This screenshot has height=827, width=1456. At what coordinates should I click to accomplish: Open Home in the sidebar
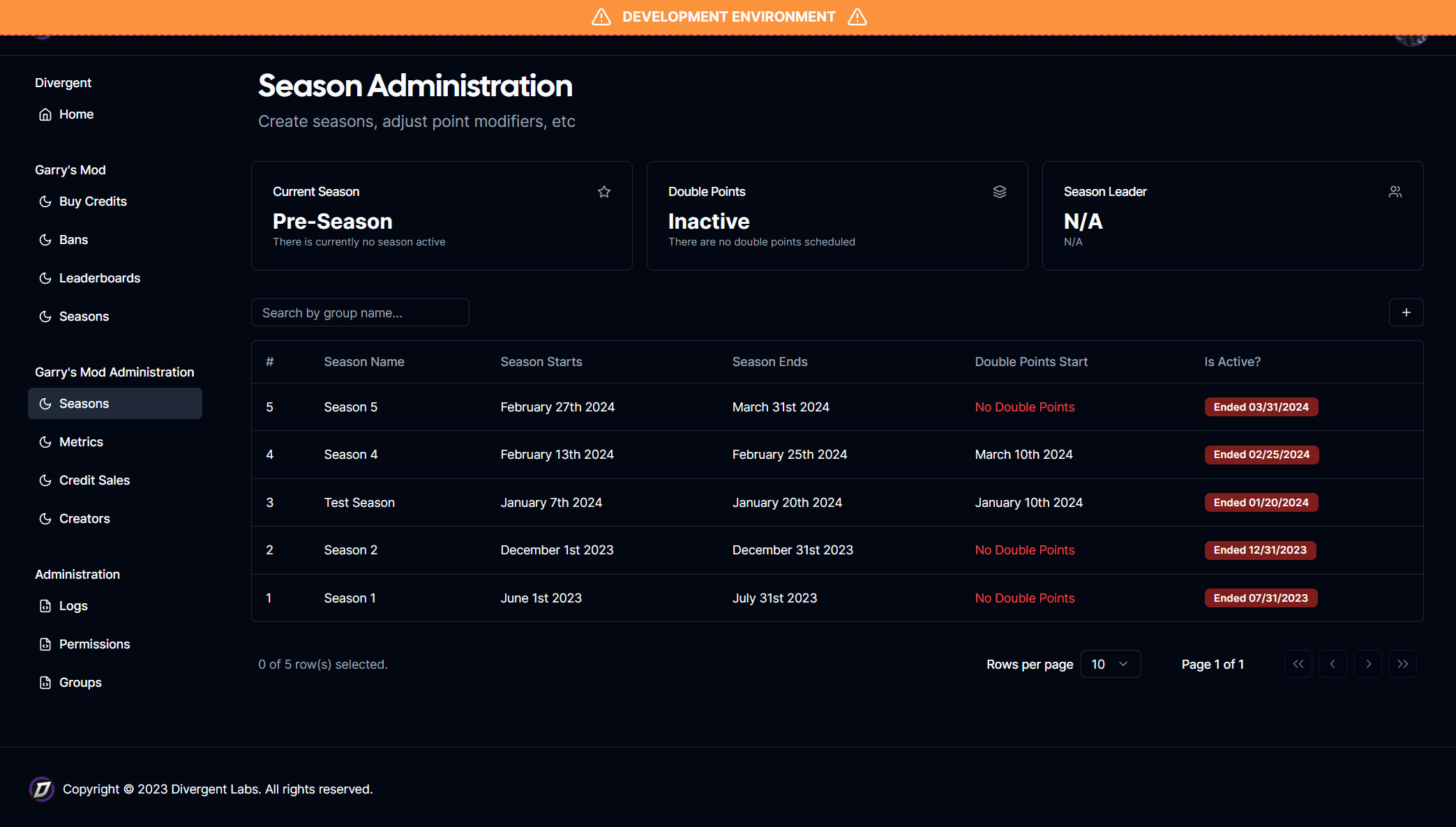coord(76,114)
